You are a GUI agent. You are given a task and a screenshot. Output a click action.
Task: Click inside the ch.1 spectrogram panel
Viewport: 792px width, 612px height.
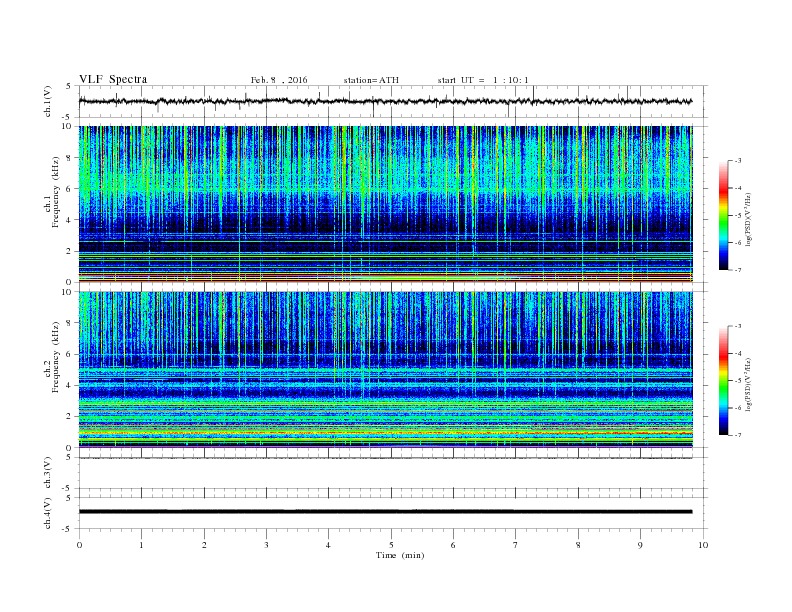click(385, 204)
